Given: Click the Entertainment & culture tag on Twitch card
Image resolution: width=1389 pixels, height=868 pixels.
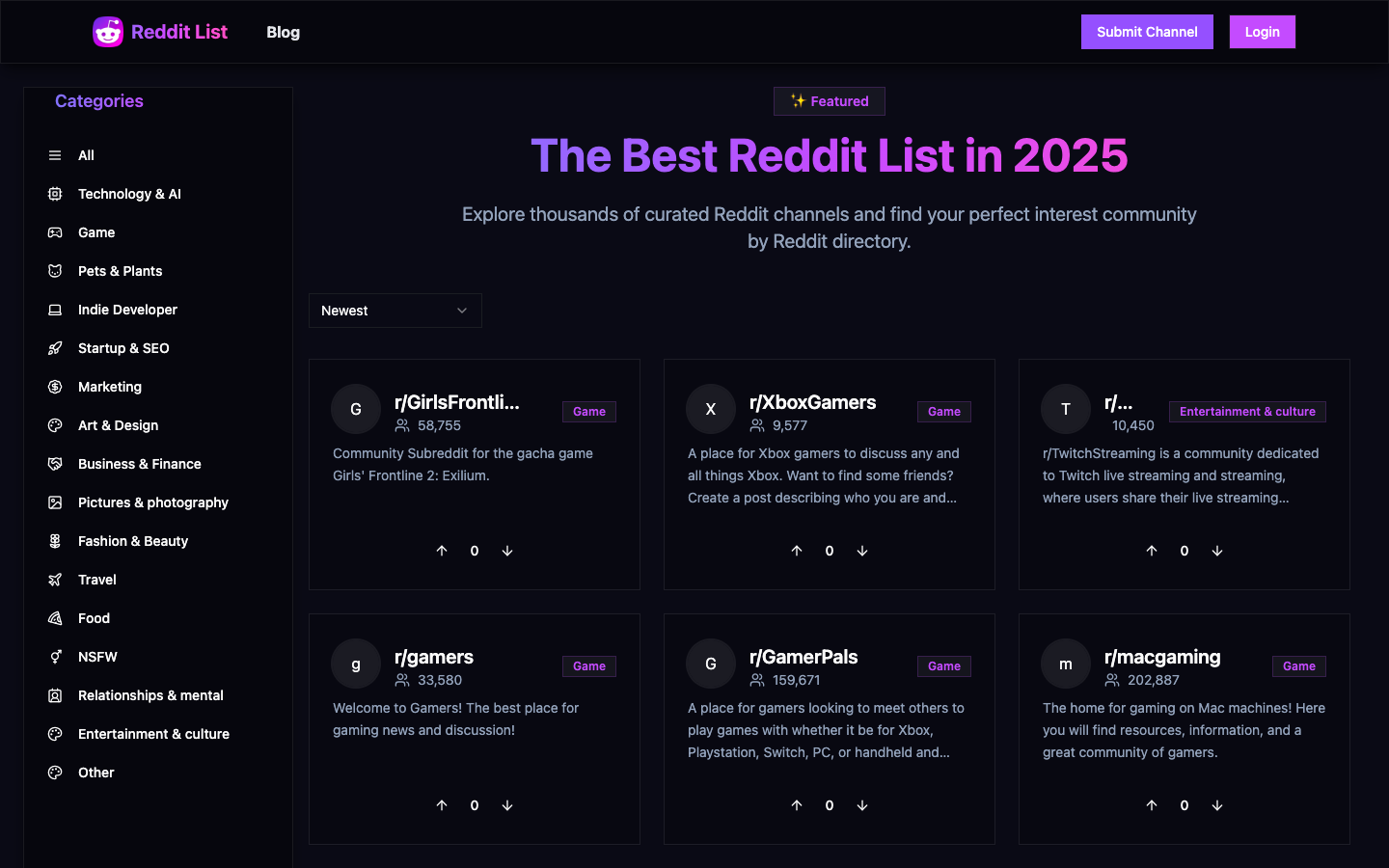Looking at the screenshot, I should click(1246, 412).
